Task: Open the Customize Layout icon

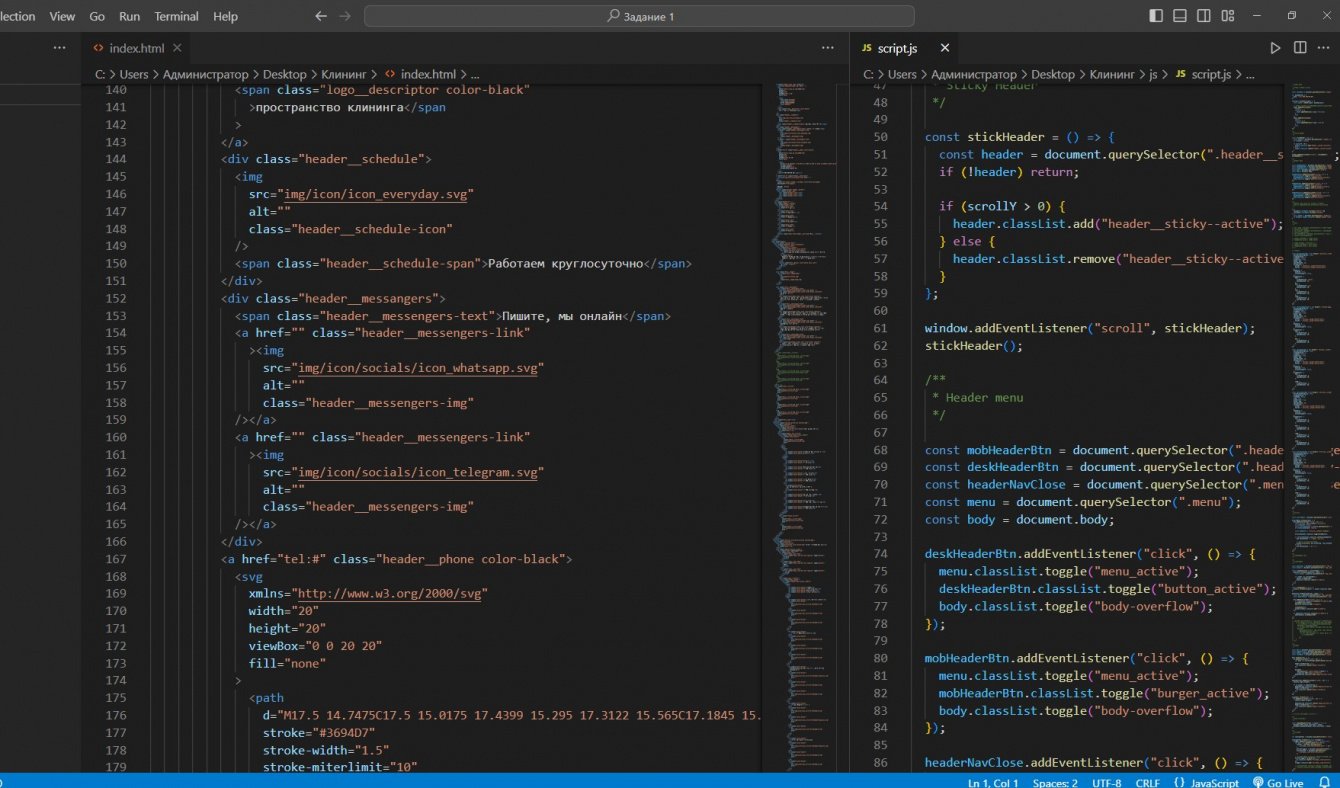Action: (1229, 16)
